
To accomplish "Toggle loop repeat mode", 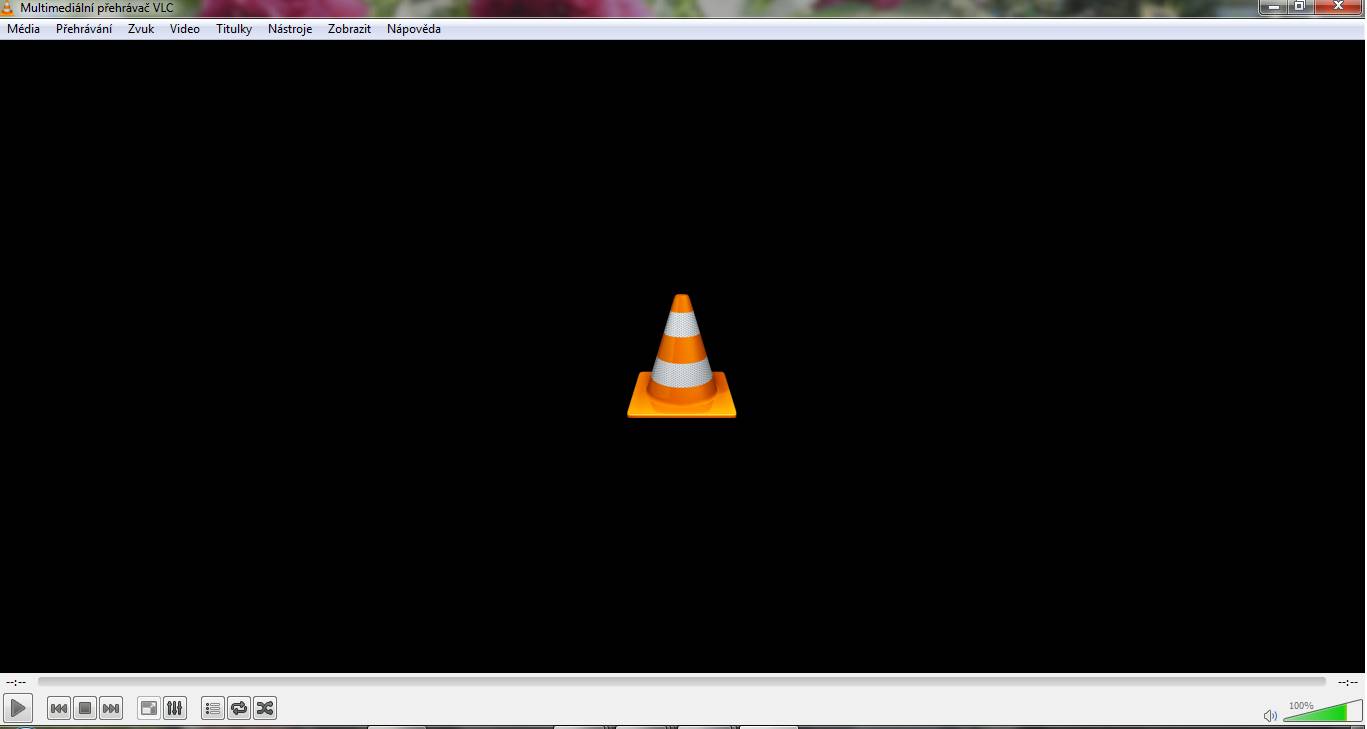I will 239,708.
